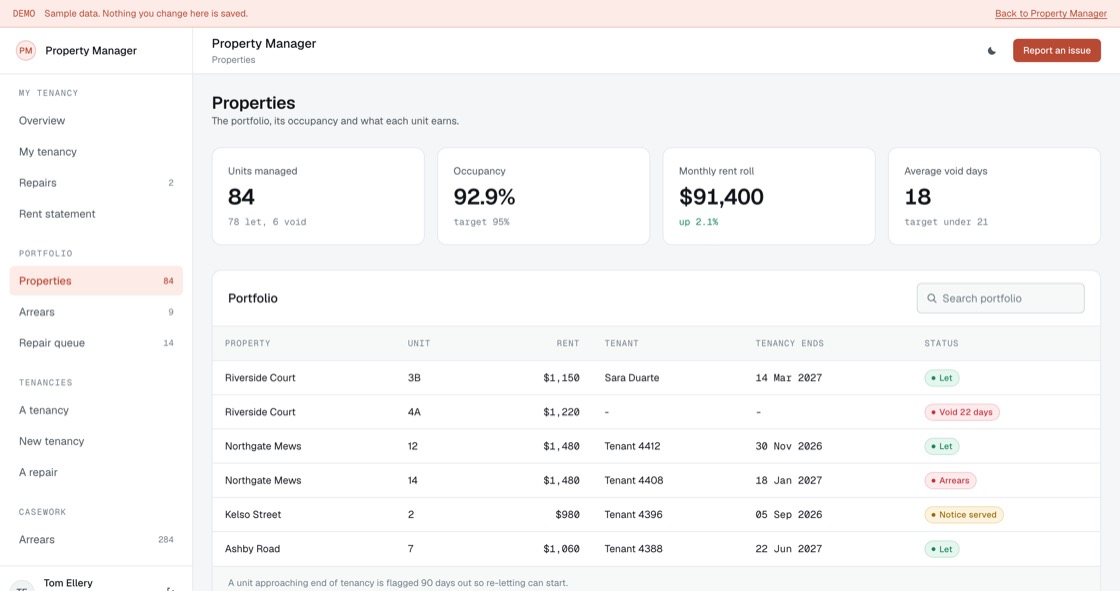
Task: Select Tenant 4412 in the table
Action: pos(632,447)
